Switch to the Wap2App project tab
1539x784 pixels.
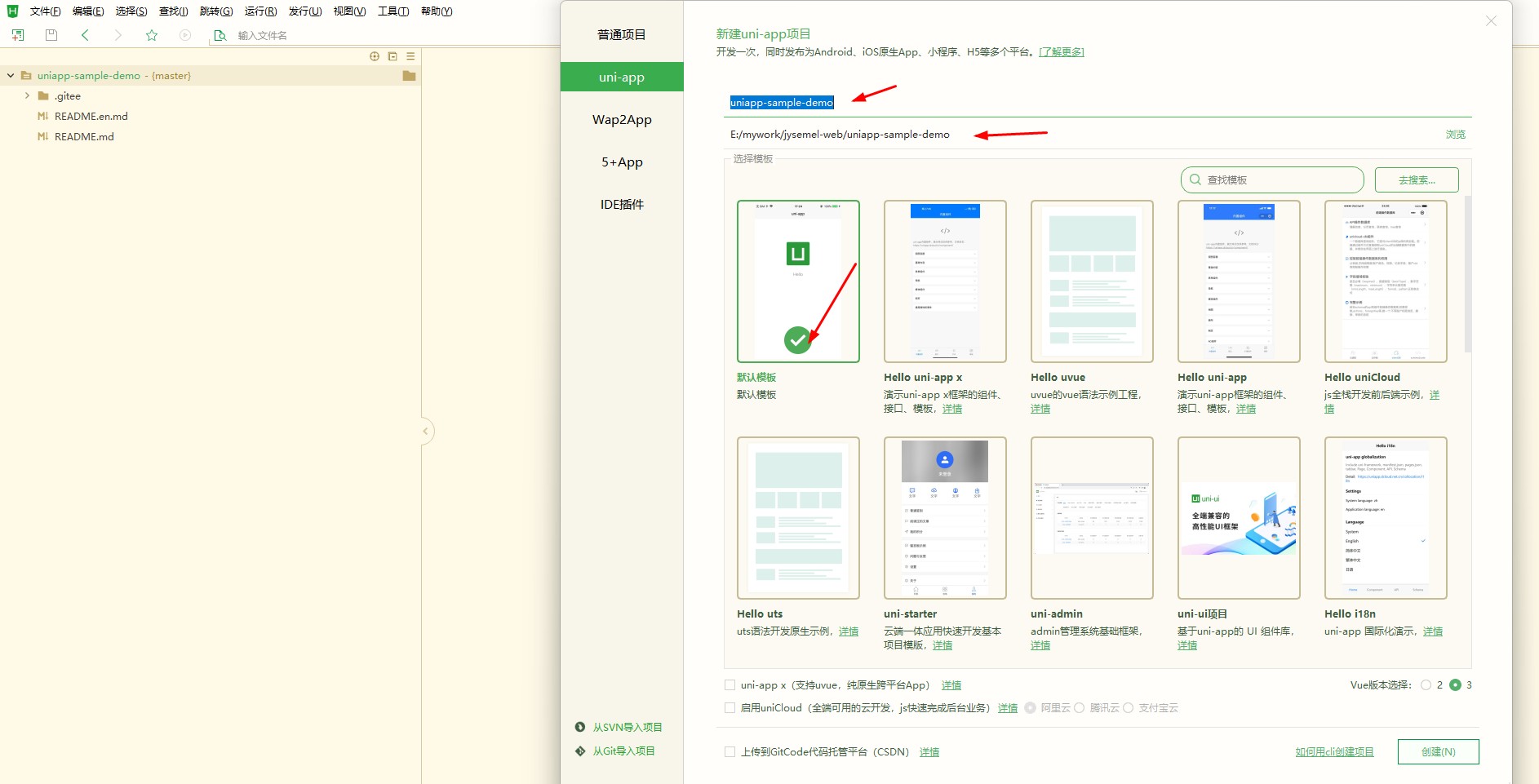[622, 120]
